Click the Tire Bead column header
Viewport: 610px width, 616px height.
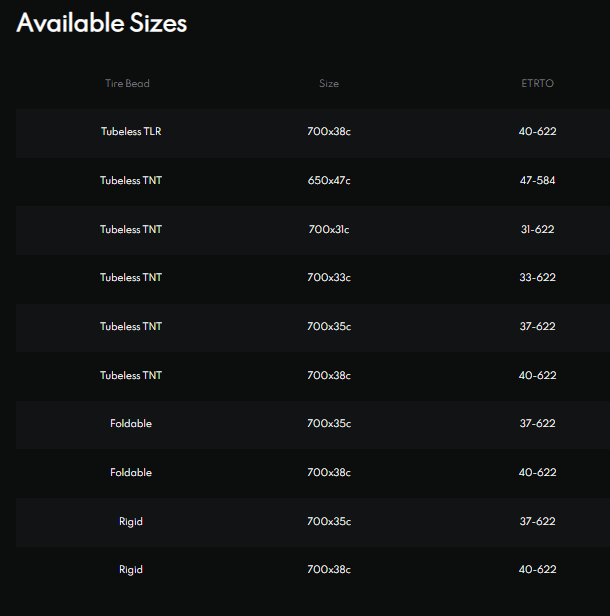pos(127,84)
